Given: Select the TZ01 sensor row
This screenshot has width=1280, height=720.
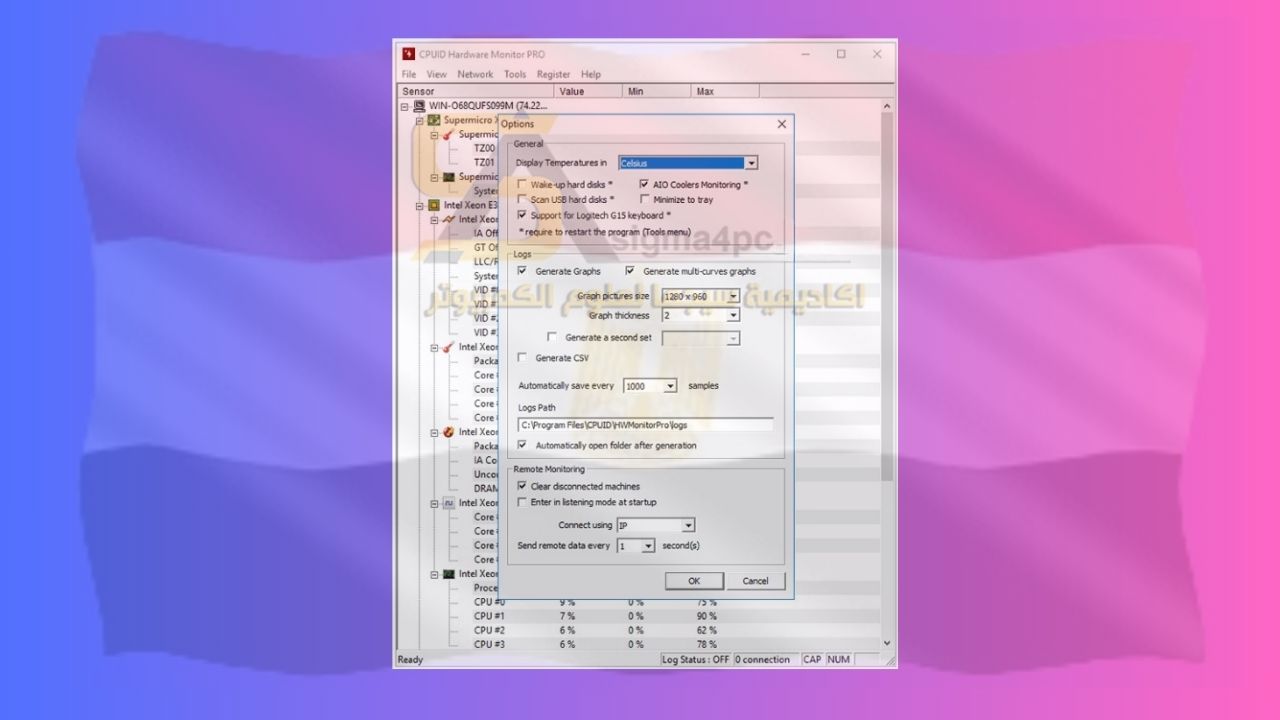Looking at the screenshot, I should pos(484,162).
